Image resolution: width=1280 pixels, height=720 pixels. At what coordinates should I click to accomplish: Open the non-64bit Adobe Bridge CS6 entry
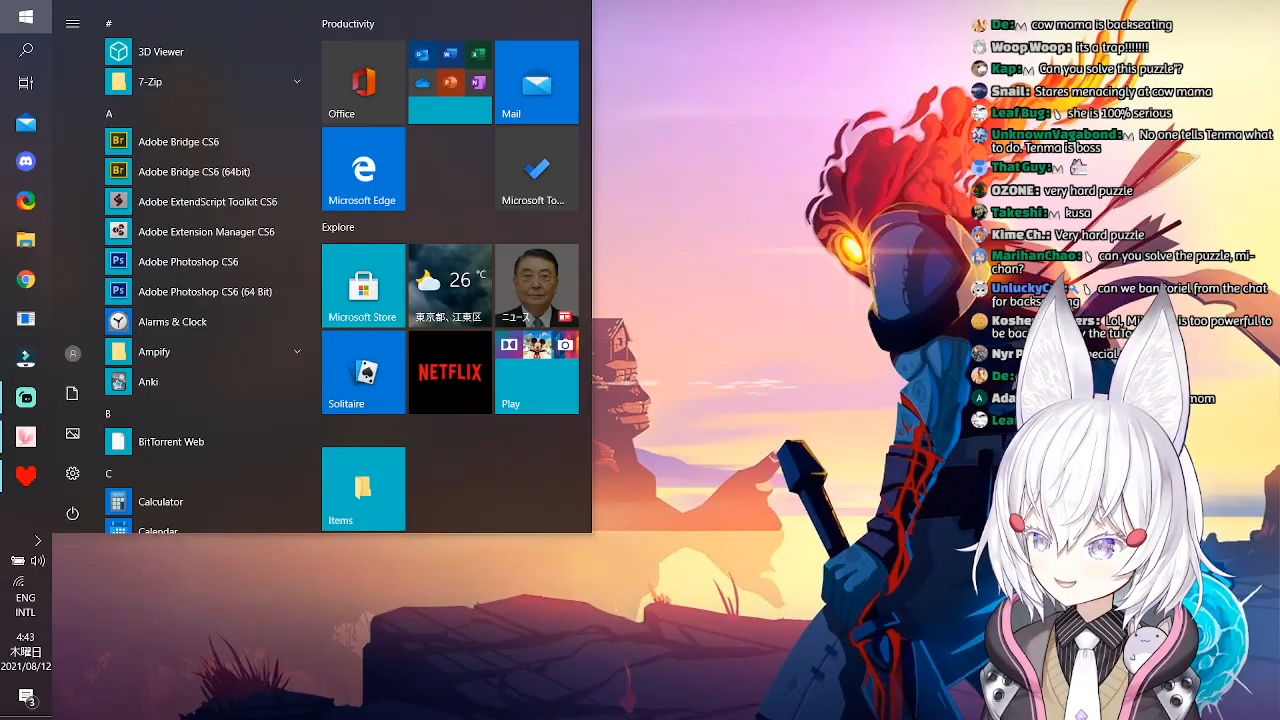(x=205, y=142)
